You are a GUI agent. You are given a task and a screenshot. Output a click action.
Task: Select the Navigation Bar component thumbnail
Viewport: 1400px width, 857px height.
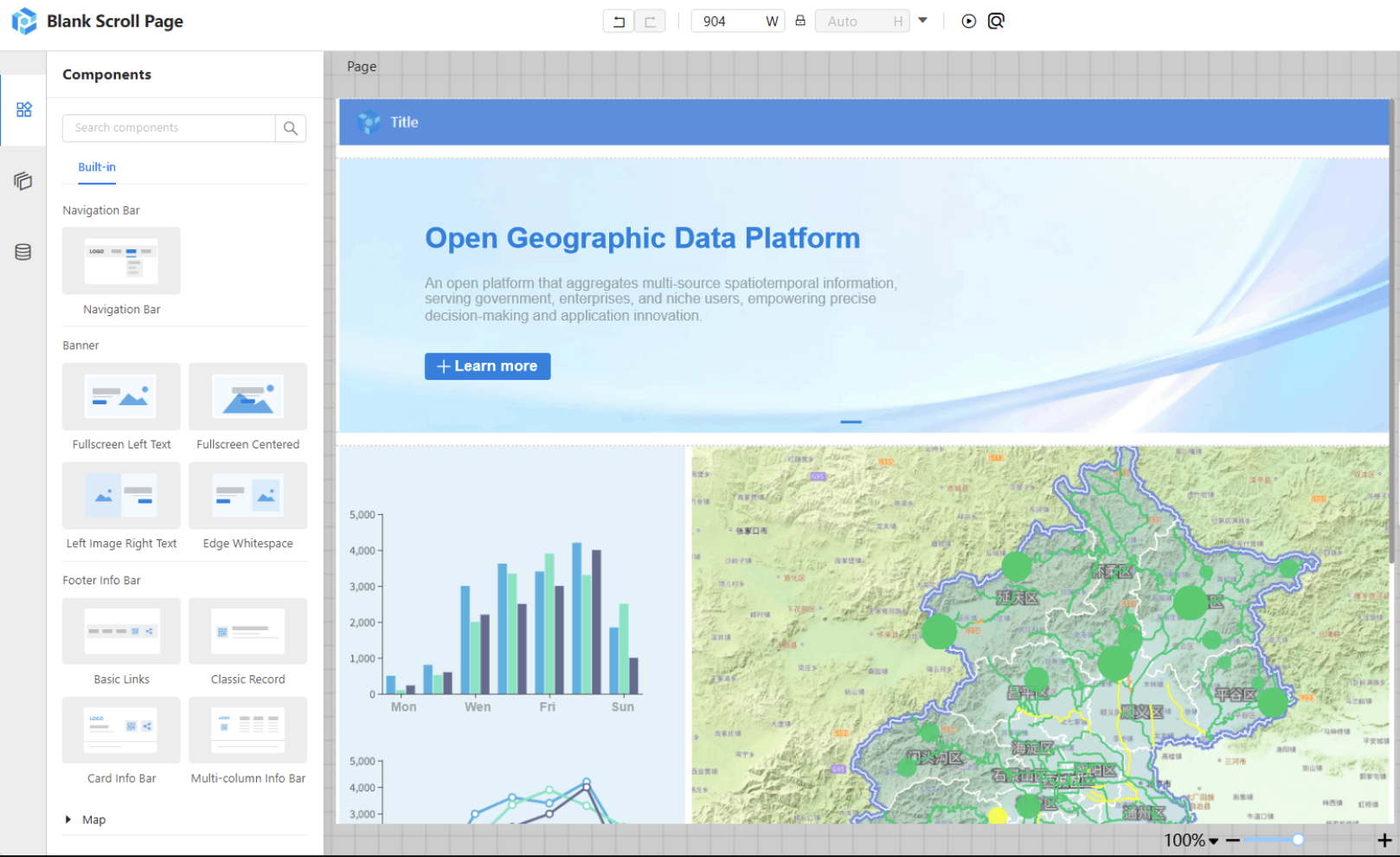pos(121,261)
